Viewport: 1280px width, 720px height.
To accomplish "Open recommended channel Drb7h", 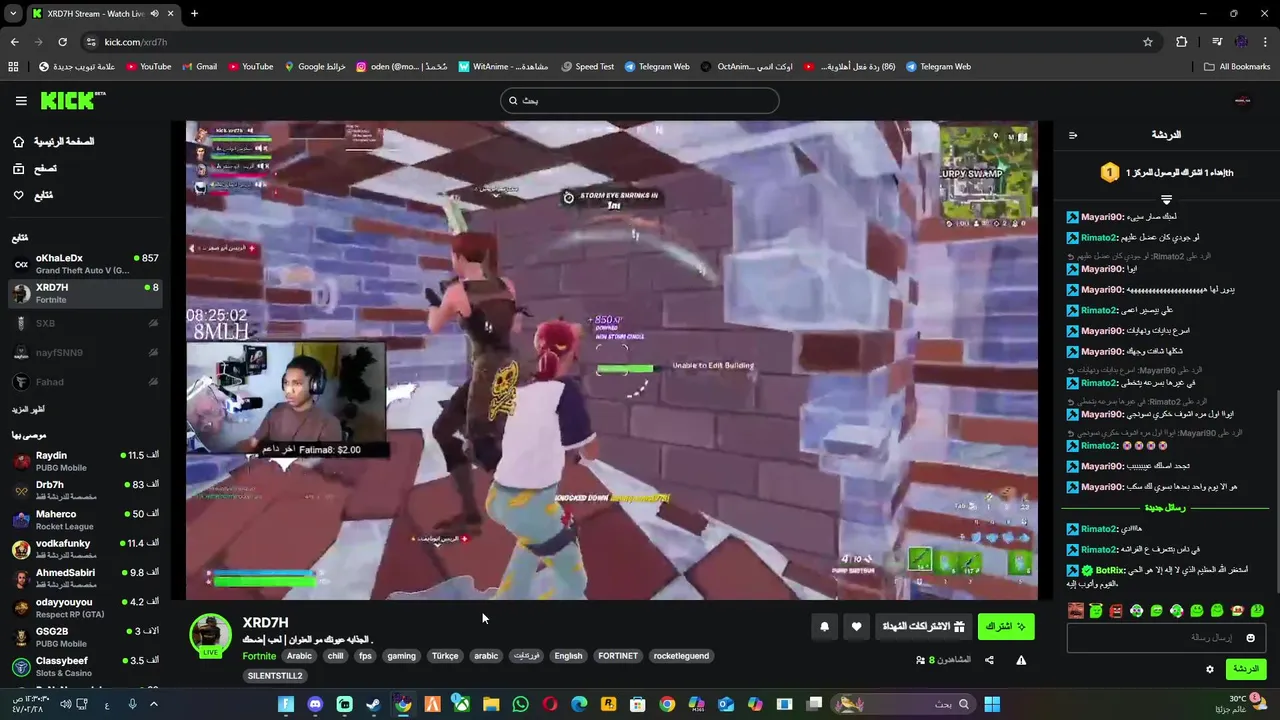I will click(85, 490).
